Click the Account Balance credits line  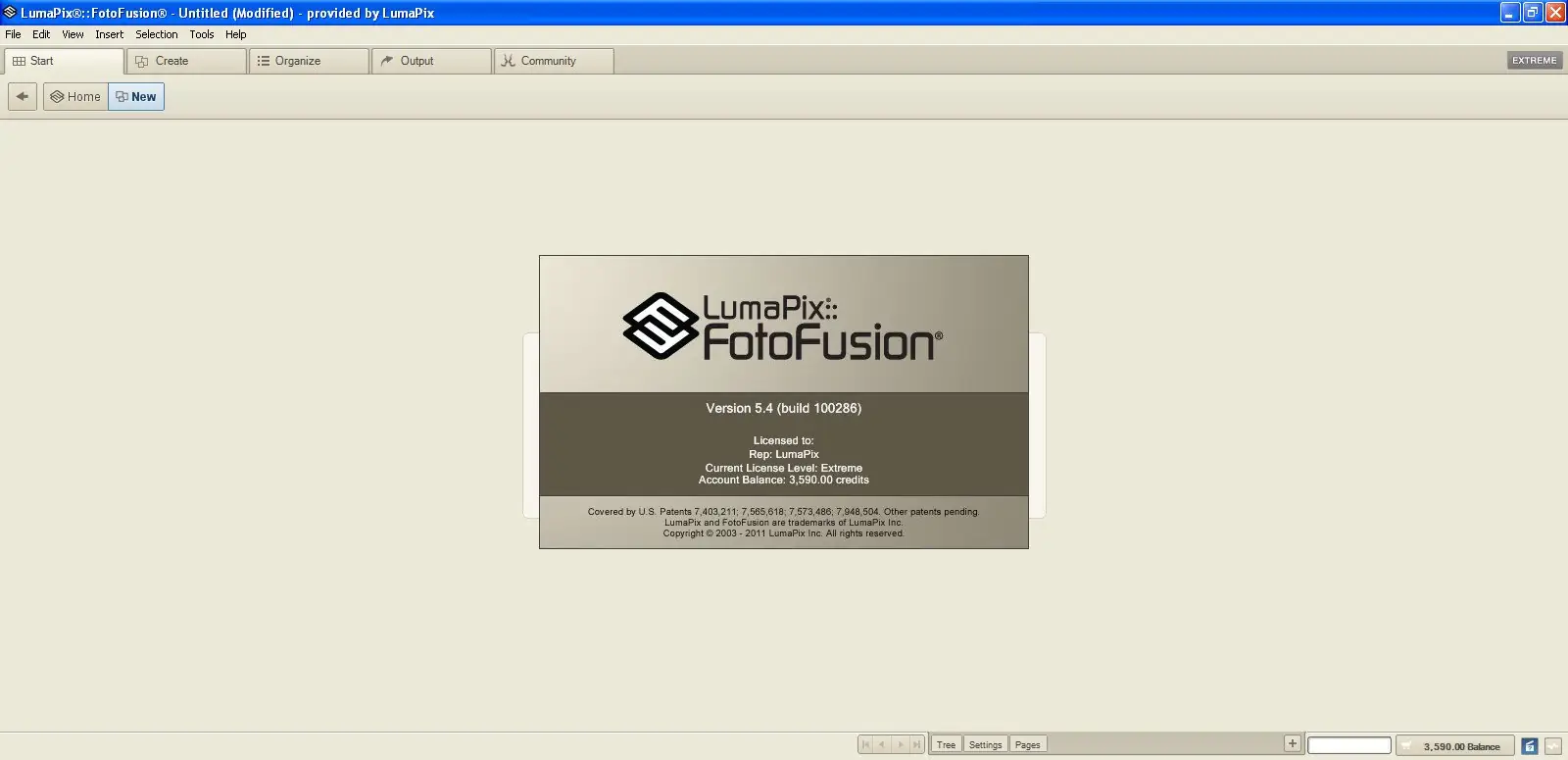(x=784, y=481)
